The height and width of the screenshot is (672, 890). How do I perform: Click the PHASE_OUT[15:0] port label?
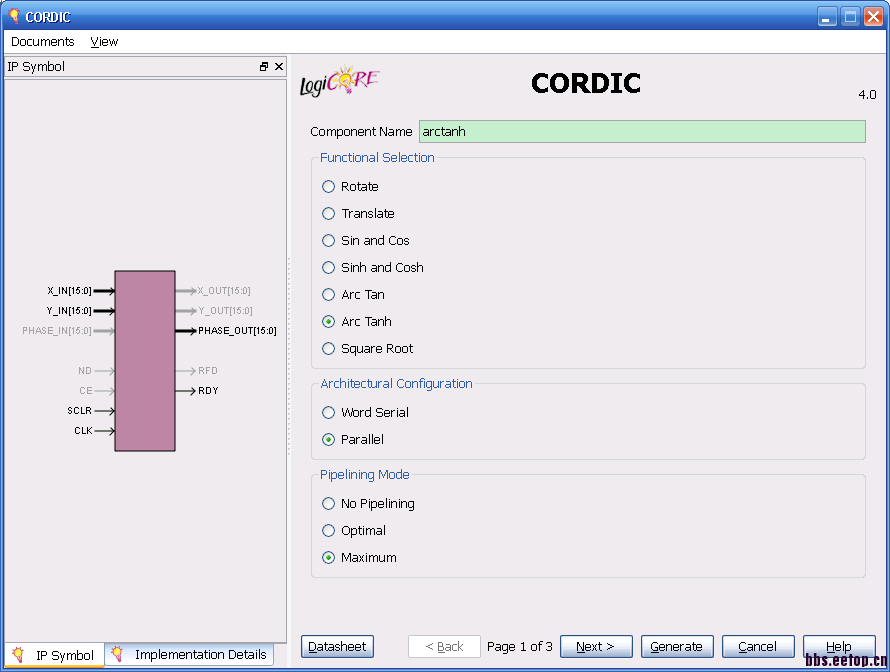click(x=237, y=330)
